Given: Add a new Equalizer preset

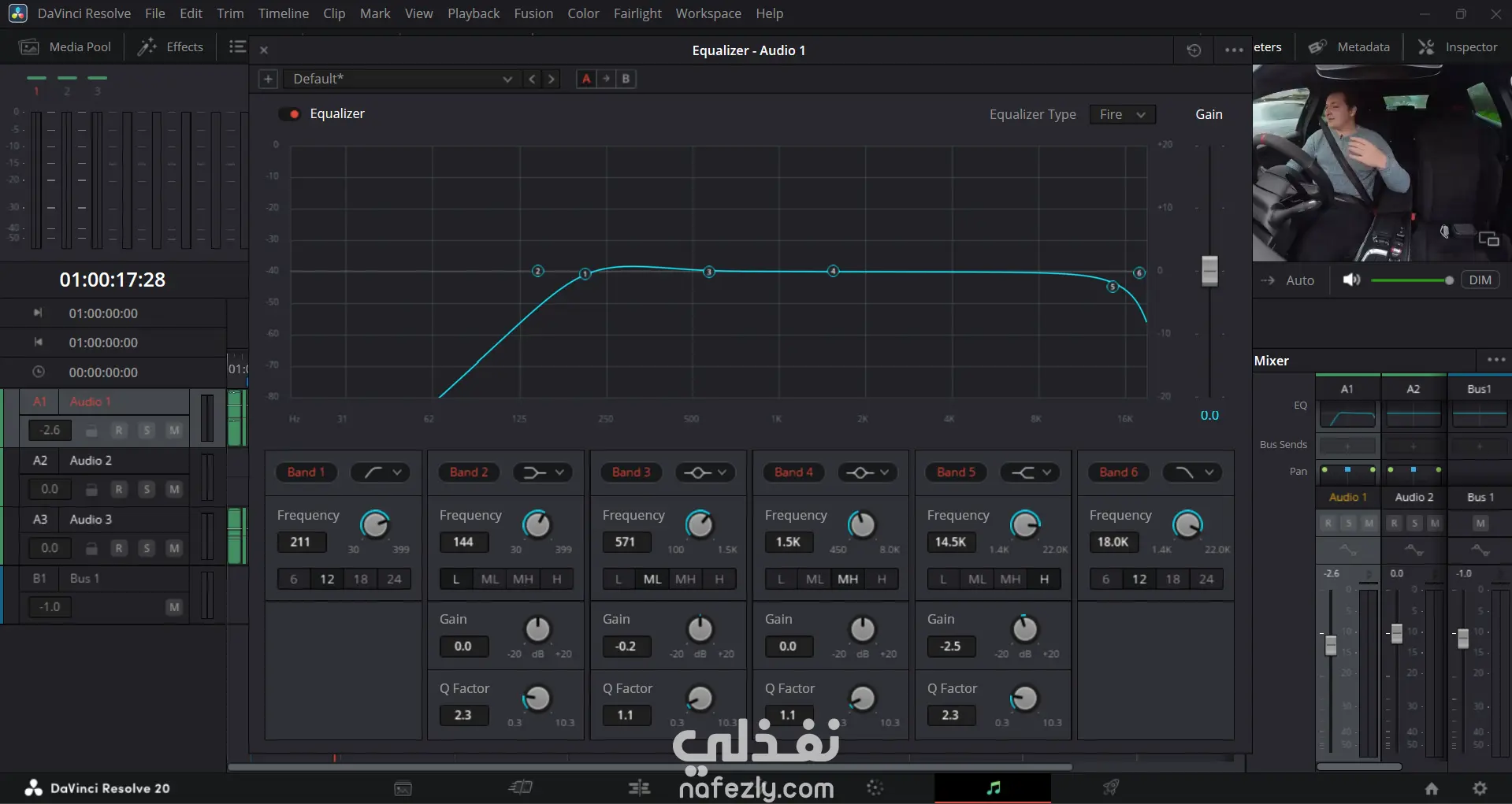Looking at the screenshot, I should click(x=268, y=79).
